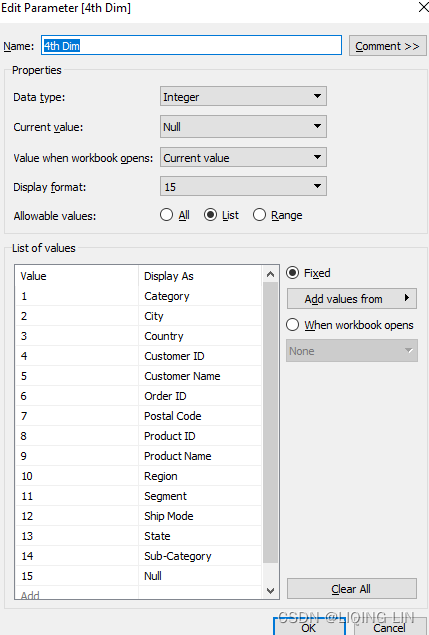Click the Value column header

[x=77, y=276]
